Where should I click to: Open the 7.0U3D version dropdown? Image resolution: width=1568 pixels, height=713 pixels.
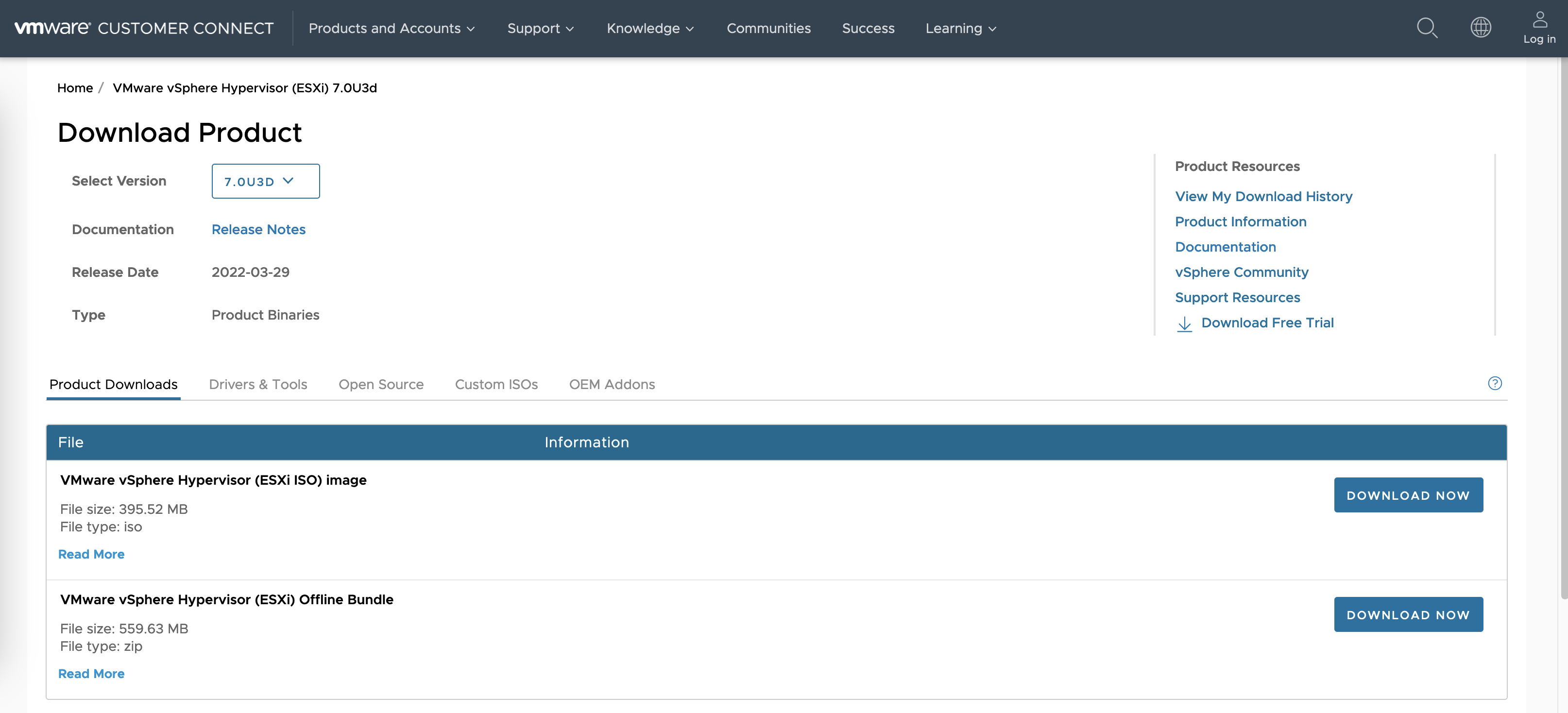pyautogui.click(x=265, y=181)
